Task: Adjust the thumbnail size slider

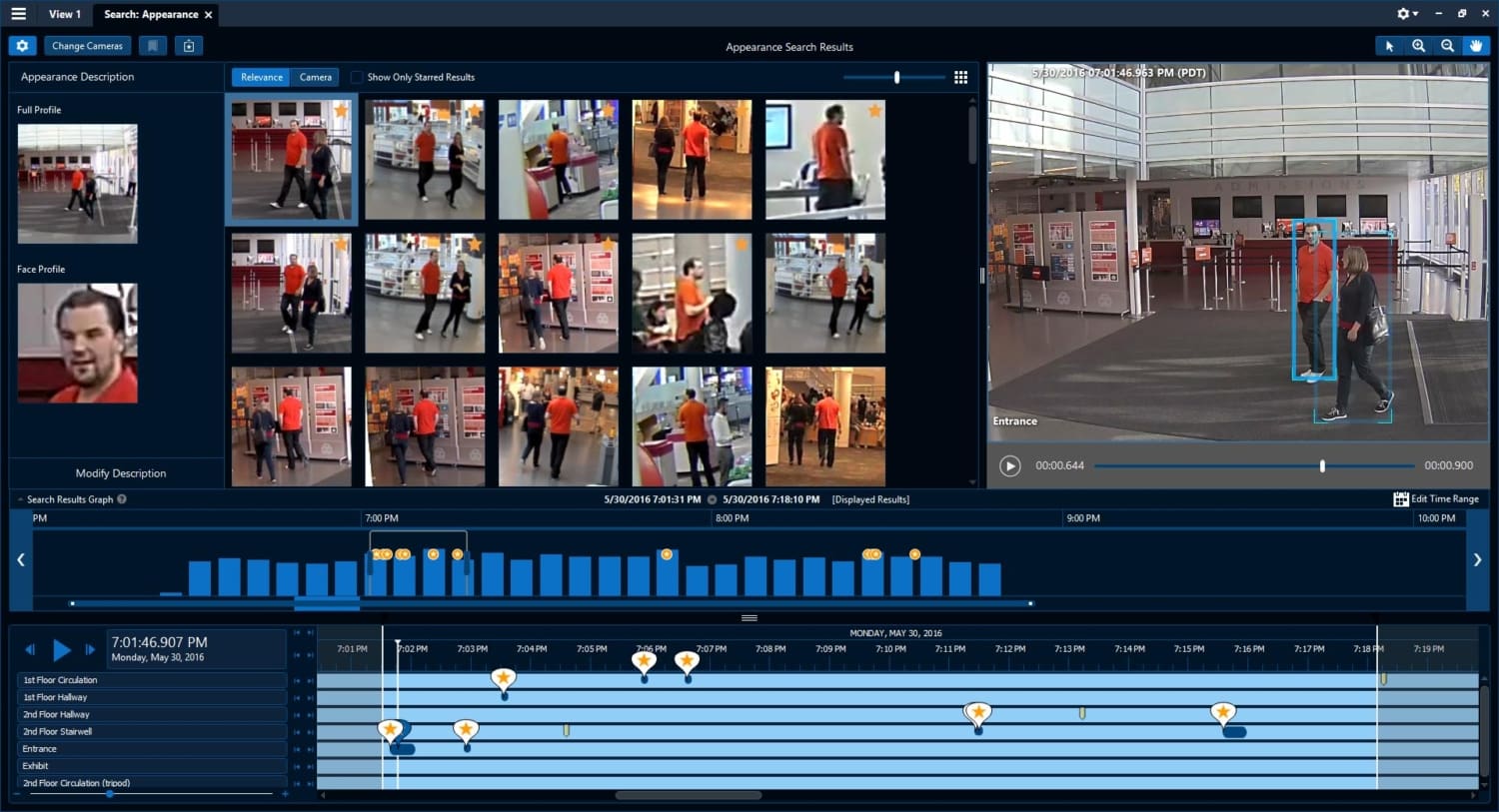Action: (896, 77)
